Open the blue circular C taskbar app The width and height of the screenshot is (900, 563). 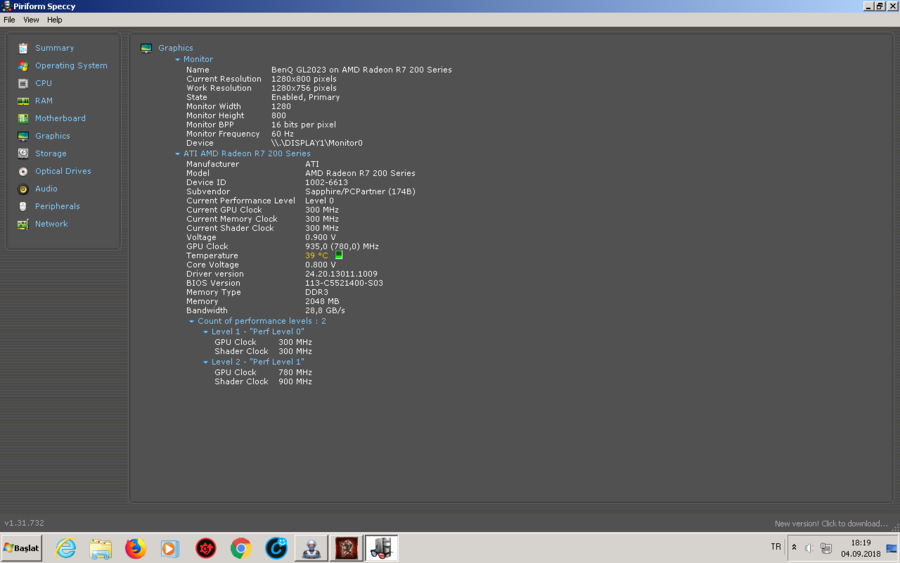[x=276, y=549]
